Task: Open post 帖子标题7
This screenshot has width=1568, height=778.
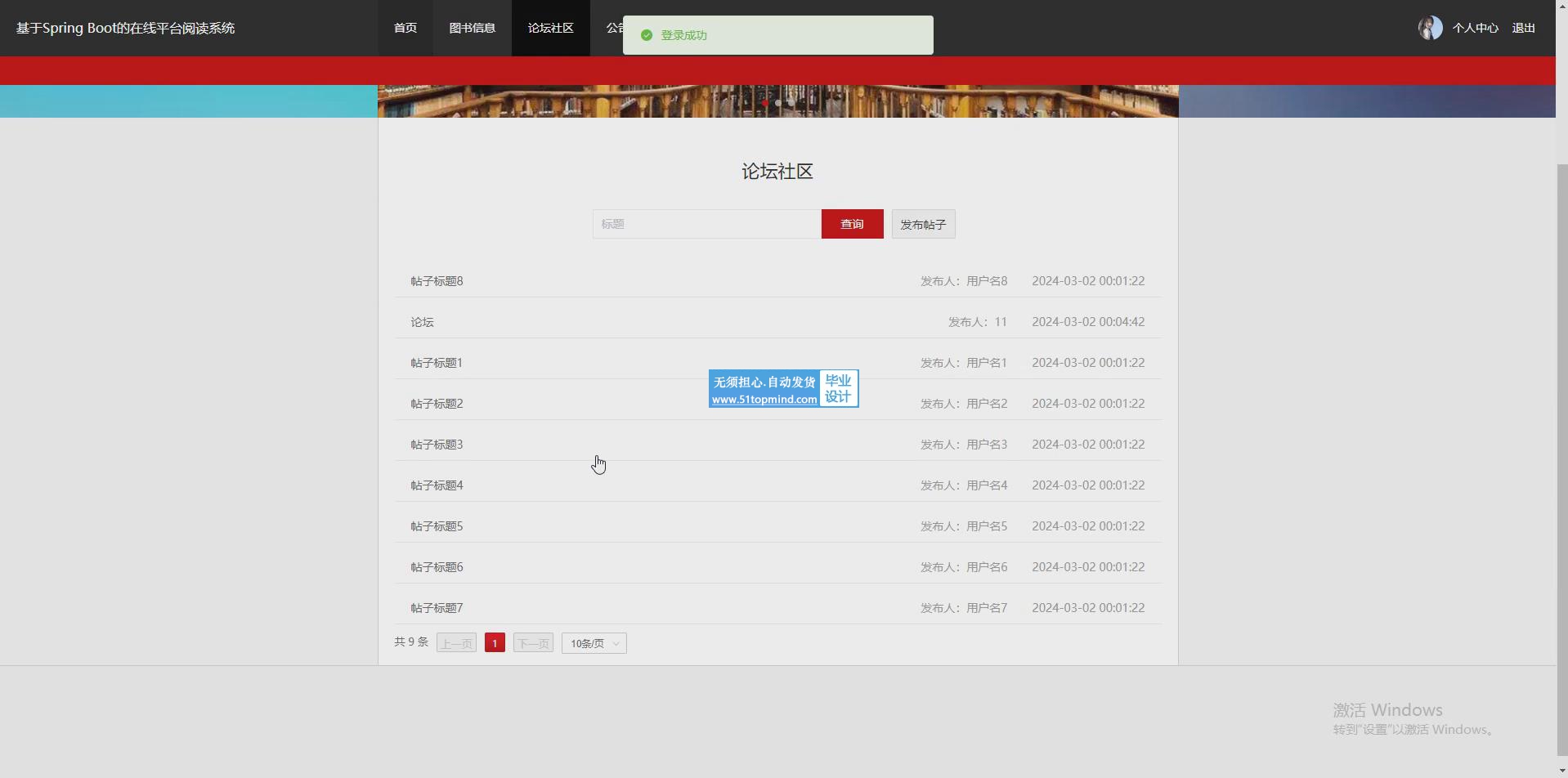Action: [437, 608]
